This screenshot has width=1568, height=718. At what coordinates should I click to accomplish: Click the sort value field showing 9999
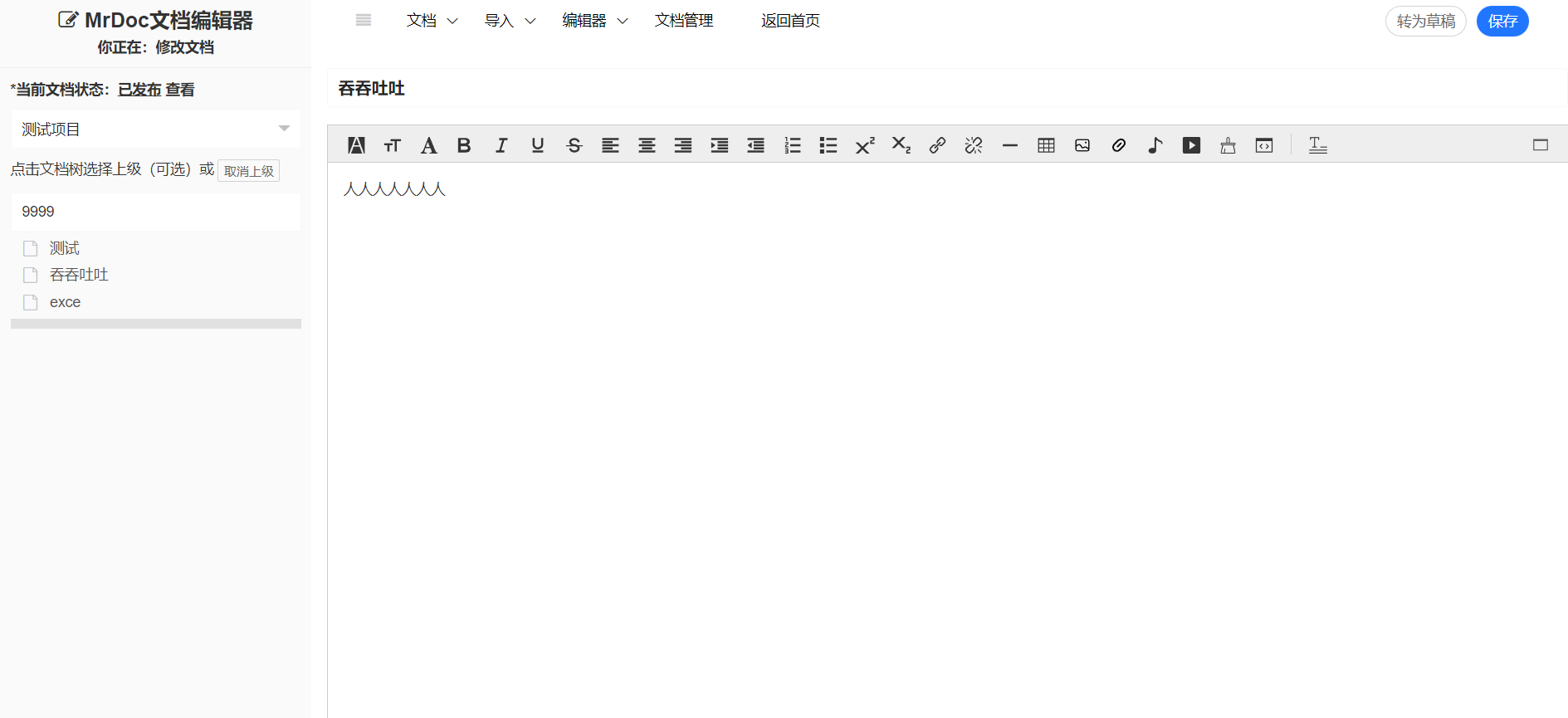(x=156, y=212)
